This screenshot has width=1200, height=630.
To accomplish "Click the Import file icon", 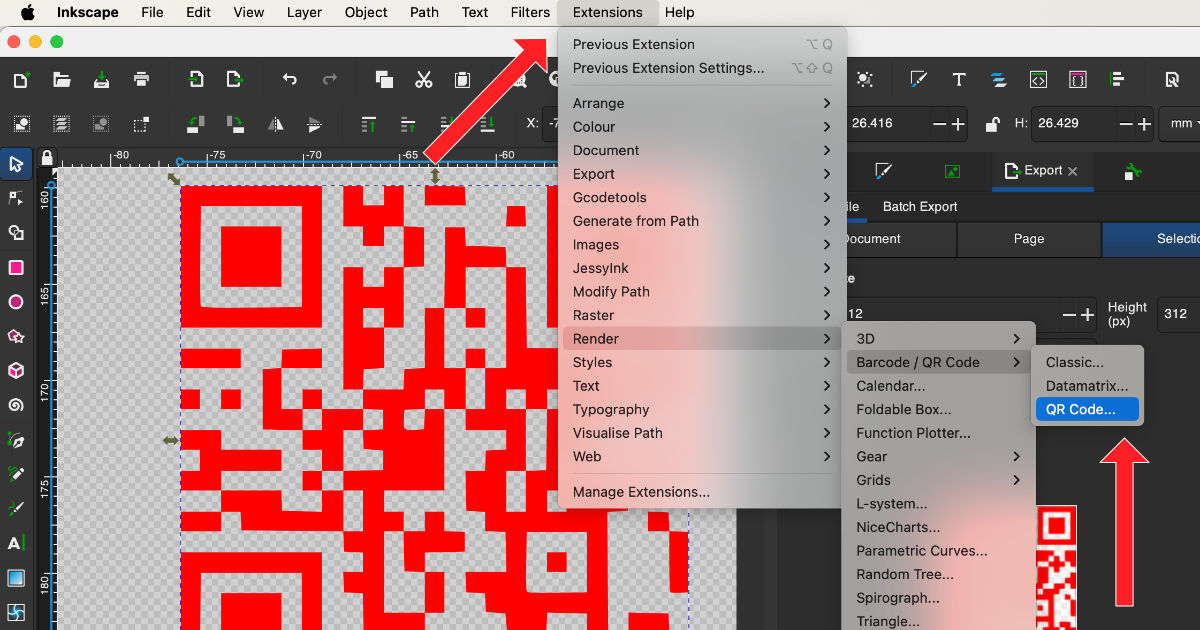I will 196,80.
